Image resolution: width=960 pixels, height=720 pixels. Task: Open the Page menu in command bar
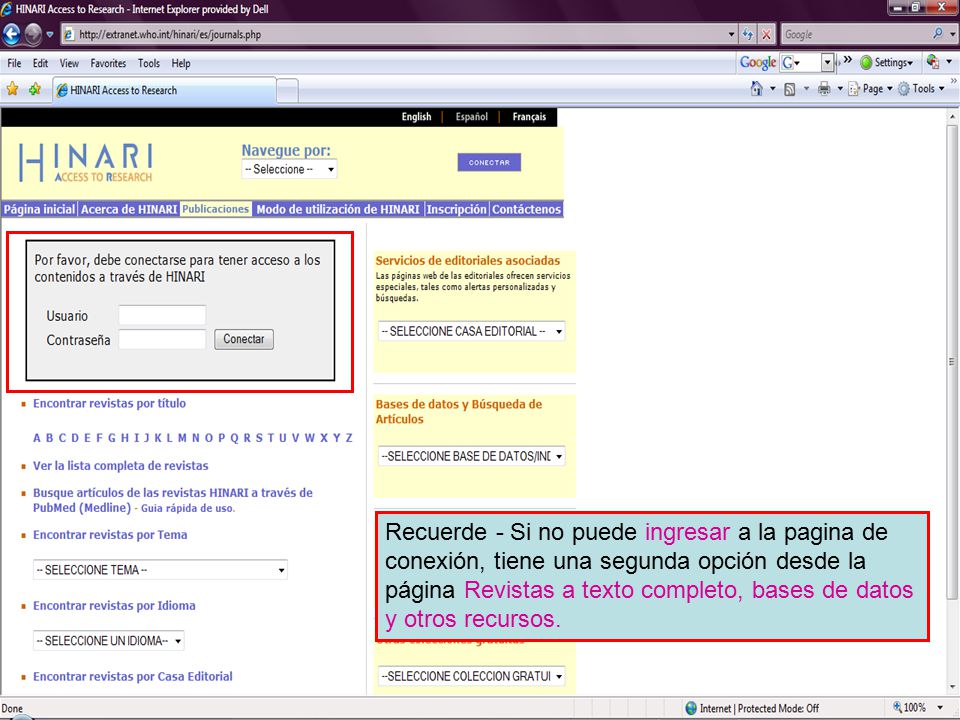point(871,89)
